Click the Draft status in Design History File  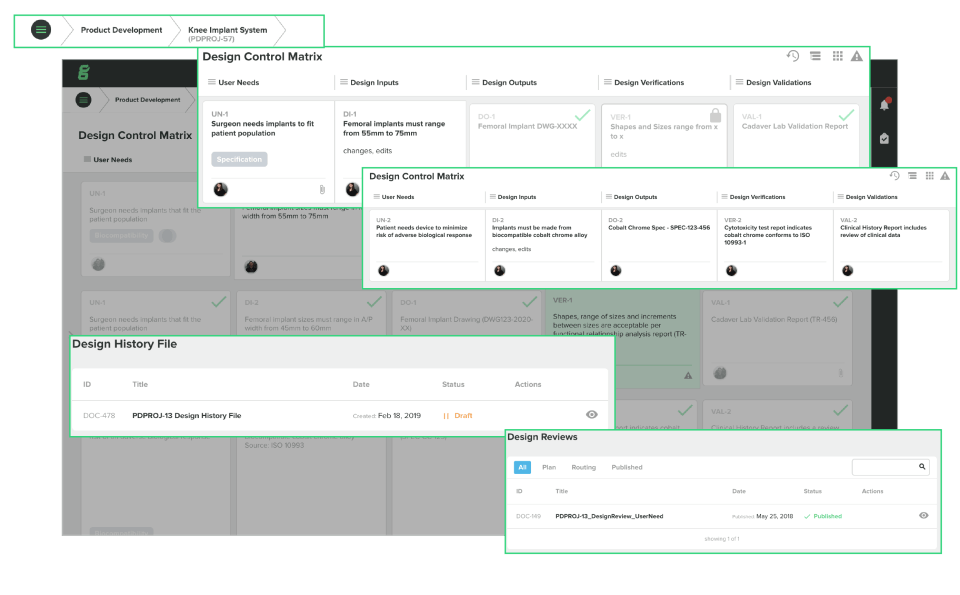coord(458,416)
